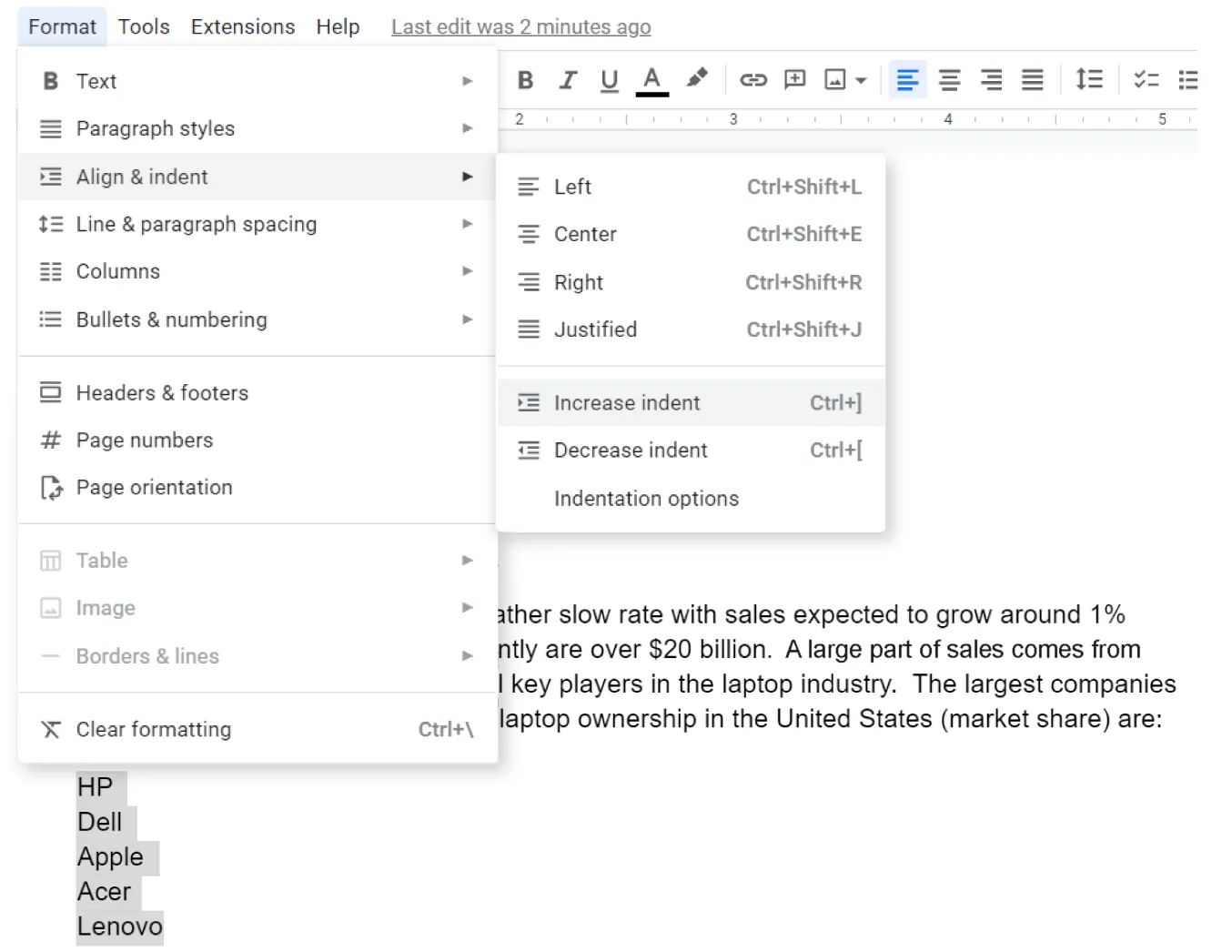
Task: Enable bulleted list formatting
Action: click(1187, 79)
